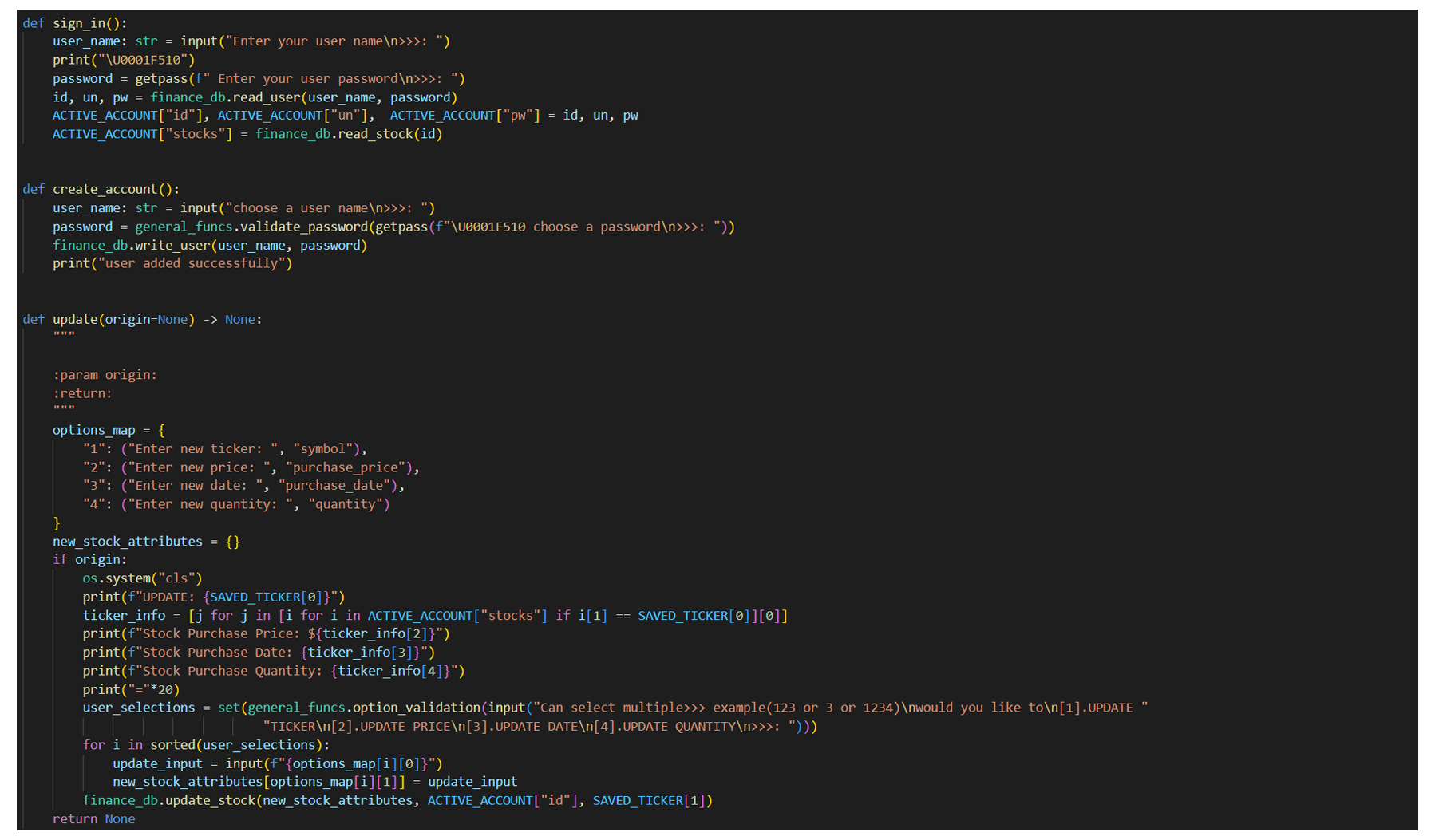Click the 'ACTIVE_ACCOUNT["id"], ACTIVE_ACCOUNT["un"]' assignment line
The width and height of the screenshot is (1435, 840).
coord(346,116)
